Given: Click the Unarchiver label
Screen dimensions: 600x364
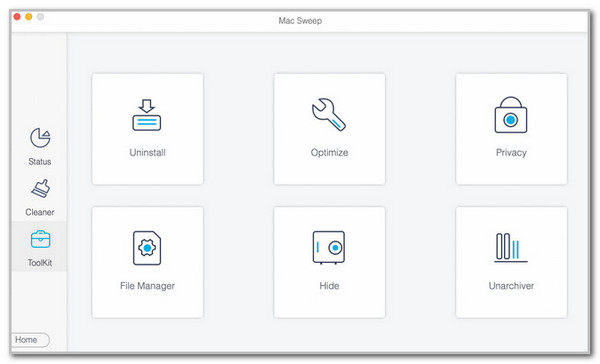Looking at the screenshot, I should pyautogui.click(x=511, y=286).
